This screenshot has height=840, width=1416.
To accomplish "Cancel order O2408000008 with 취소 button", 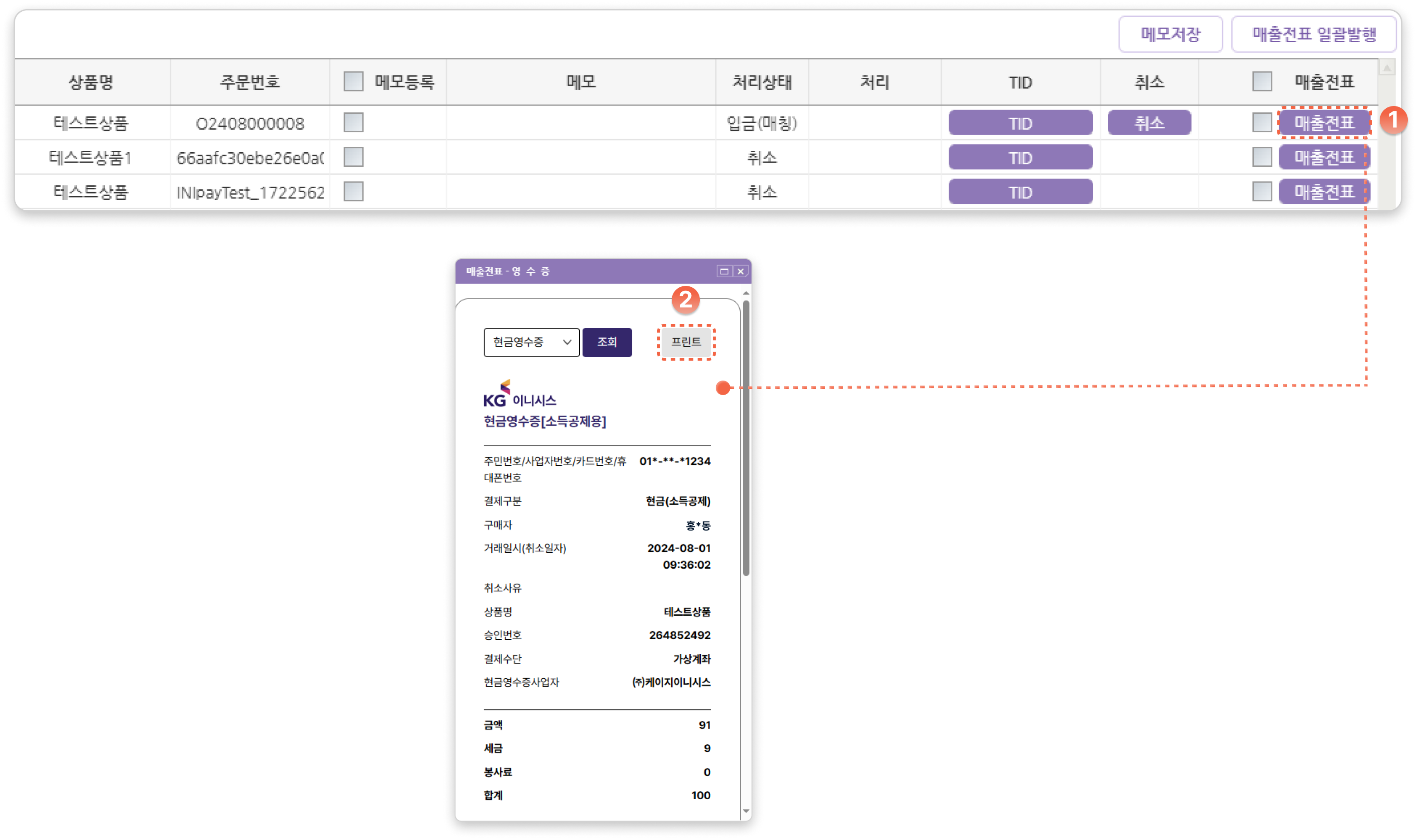I will point(1149,123).
